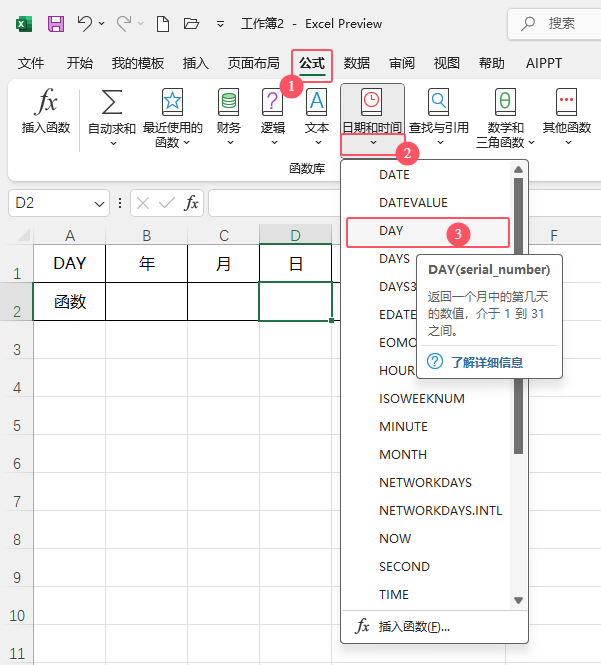Switch to the 审阅 tab
601x665 pixels.
(x=402, y=63)
